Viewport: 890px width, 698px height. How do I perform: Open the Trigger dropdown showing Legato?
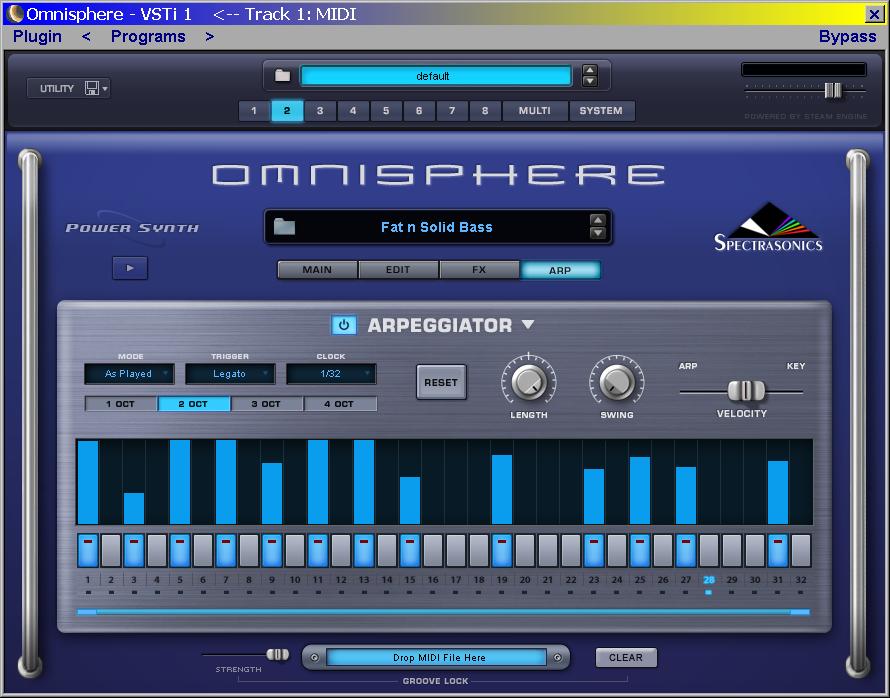pyautogui.click(x=230, y=374)
